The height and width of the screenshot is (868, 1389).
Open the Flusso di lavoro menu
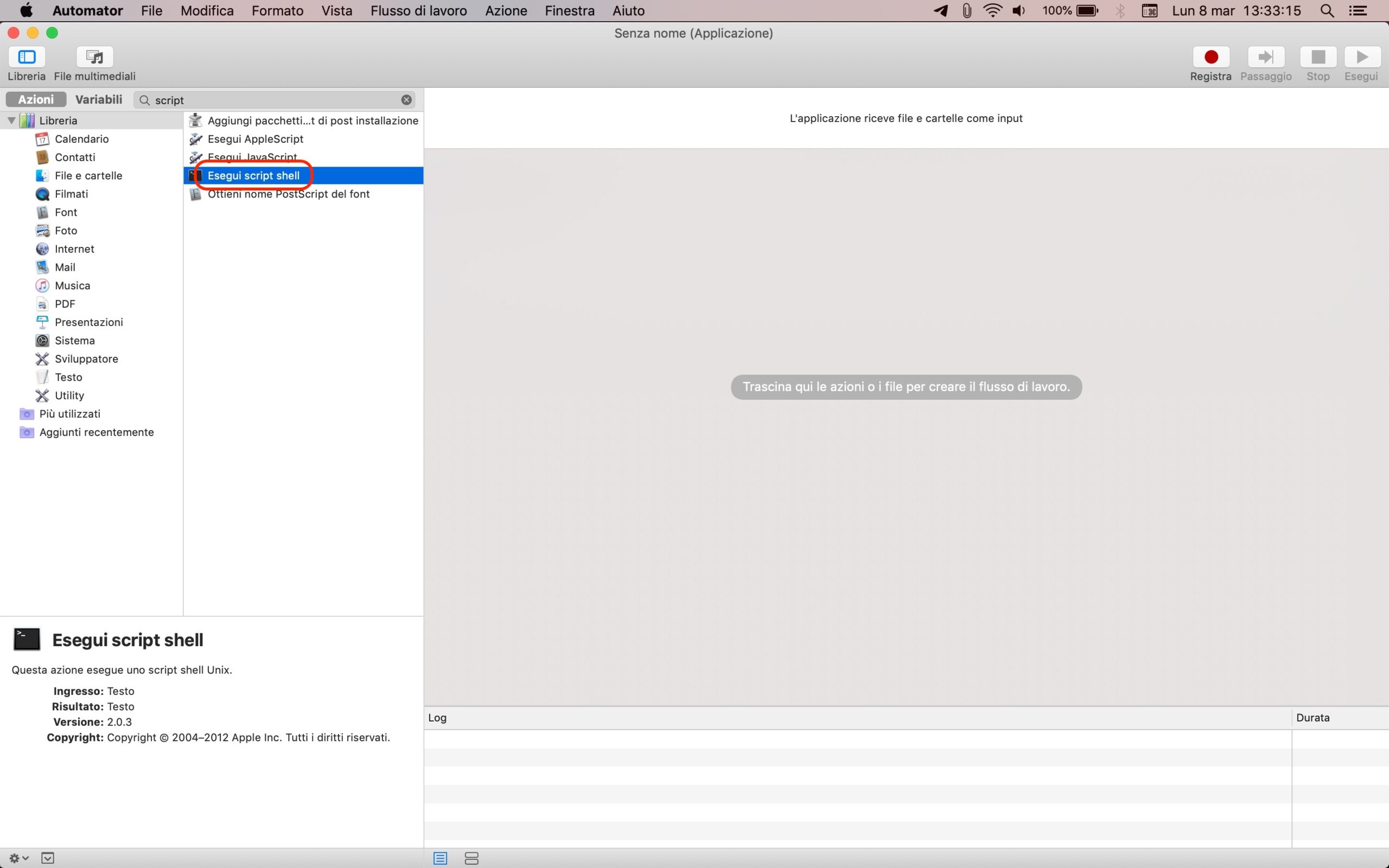(x=418, y=10)
